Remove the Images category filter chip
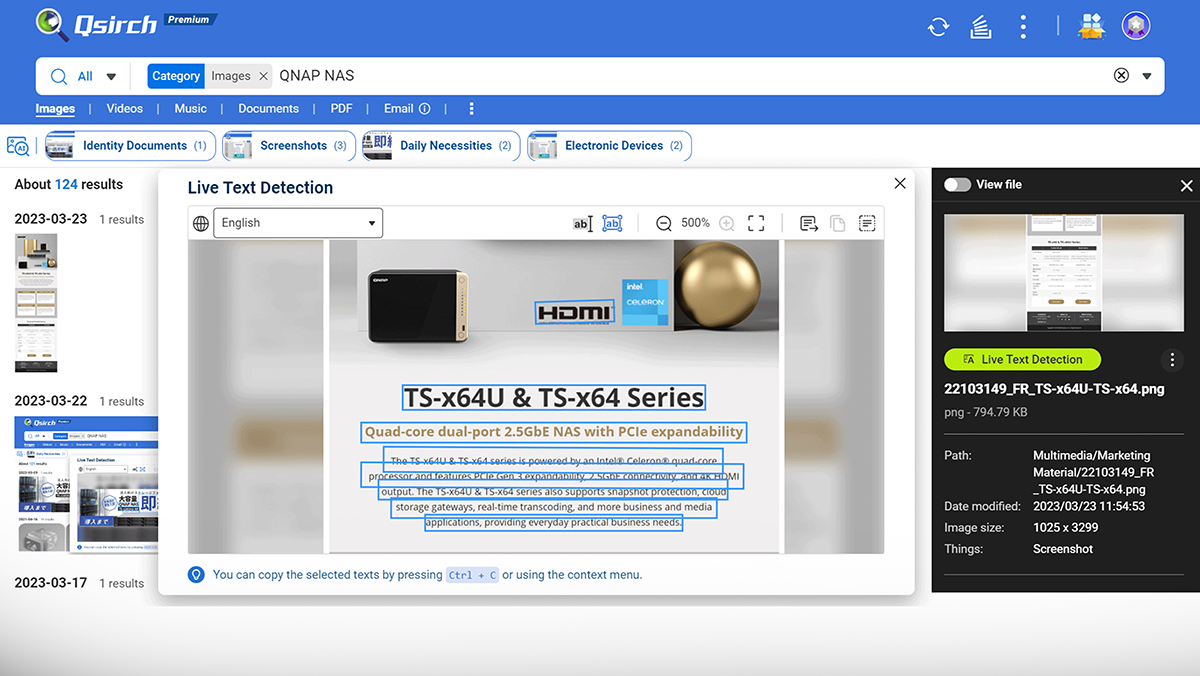This screenshot has height=676, width=1200. pos(264,76)
